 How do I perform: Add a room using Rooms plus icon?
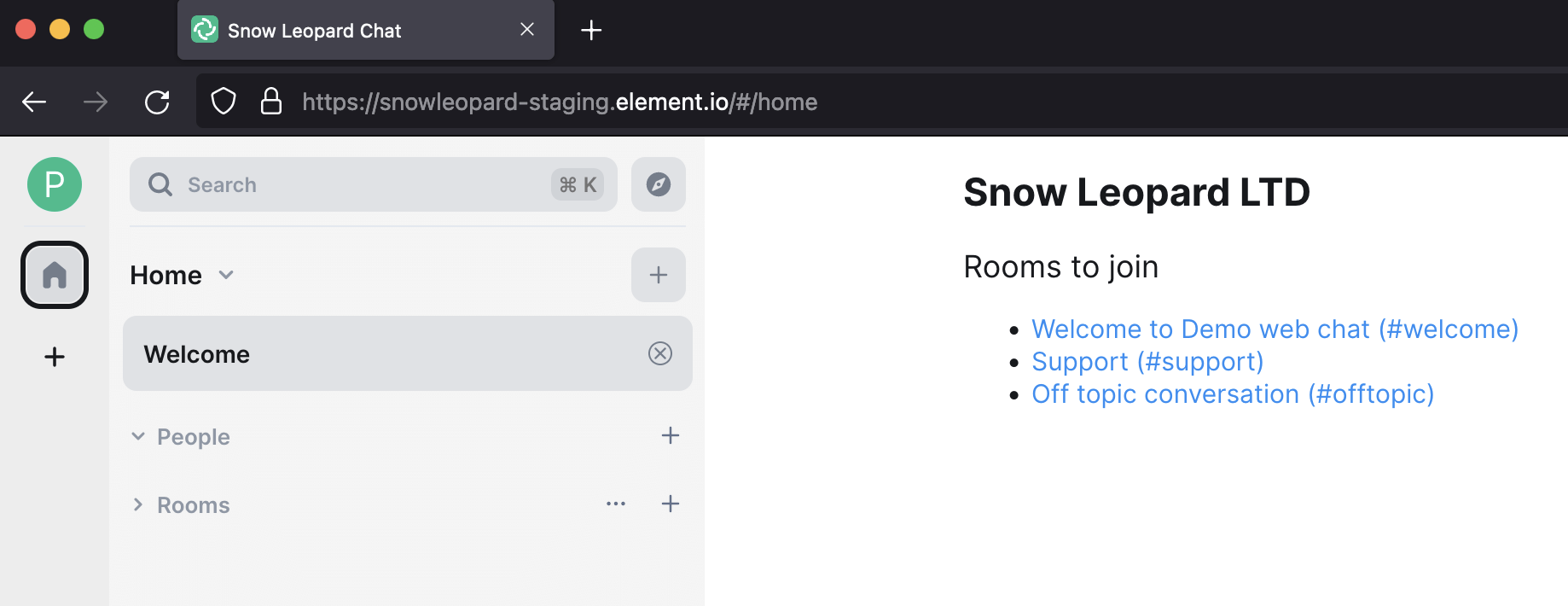tap(671, 504)
